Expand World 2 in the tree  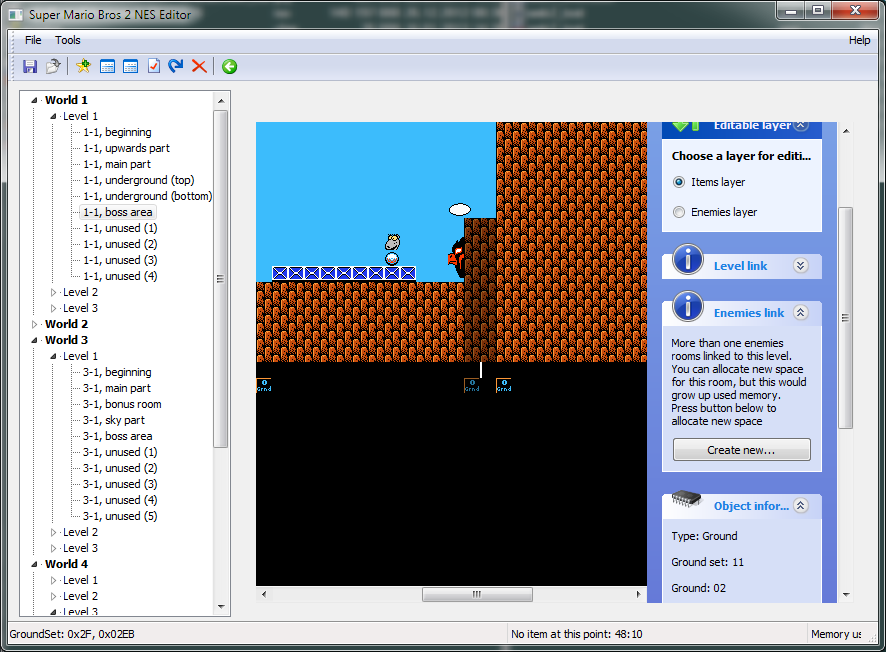click(34, 324)
